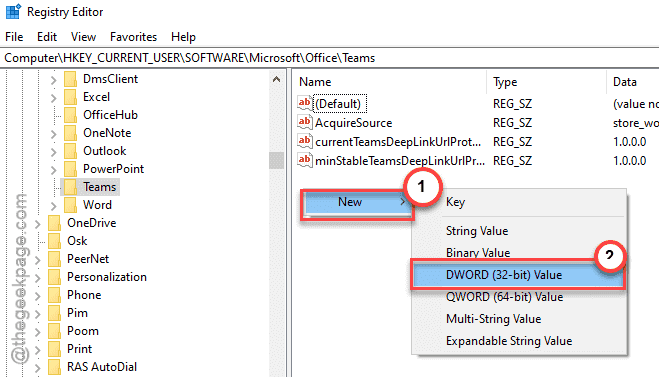Viewport: 659px width, 377px height.
Task: Click the PowerPoint folder icon
Action: 71,169
